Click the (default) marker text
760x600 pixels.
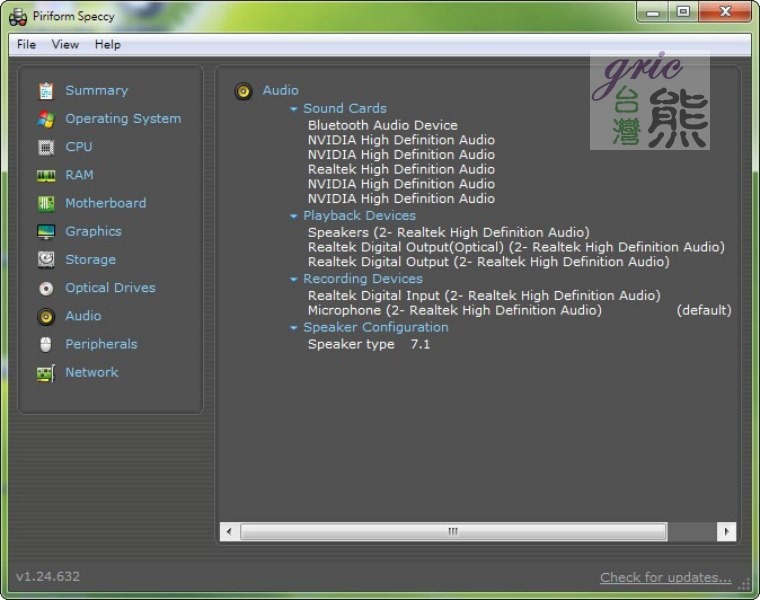click(x=704, y=310)
